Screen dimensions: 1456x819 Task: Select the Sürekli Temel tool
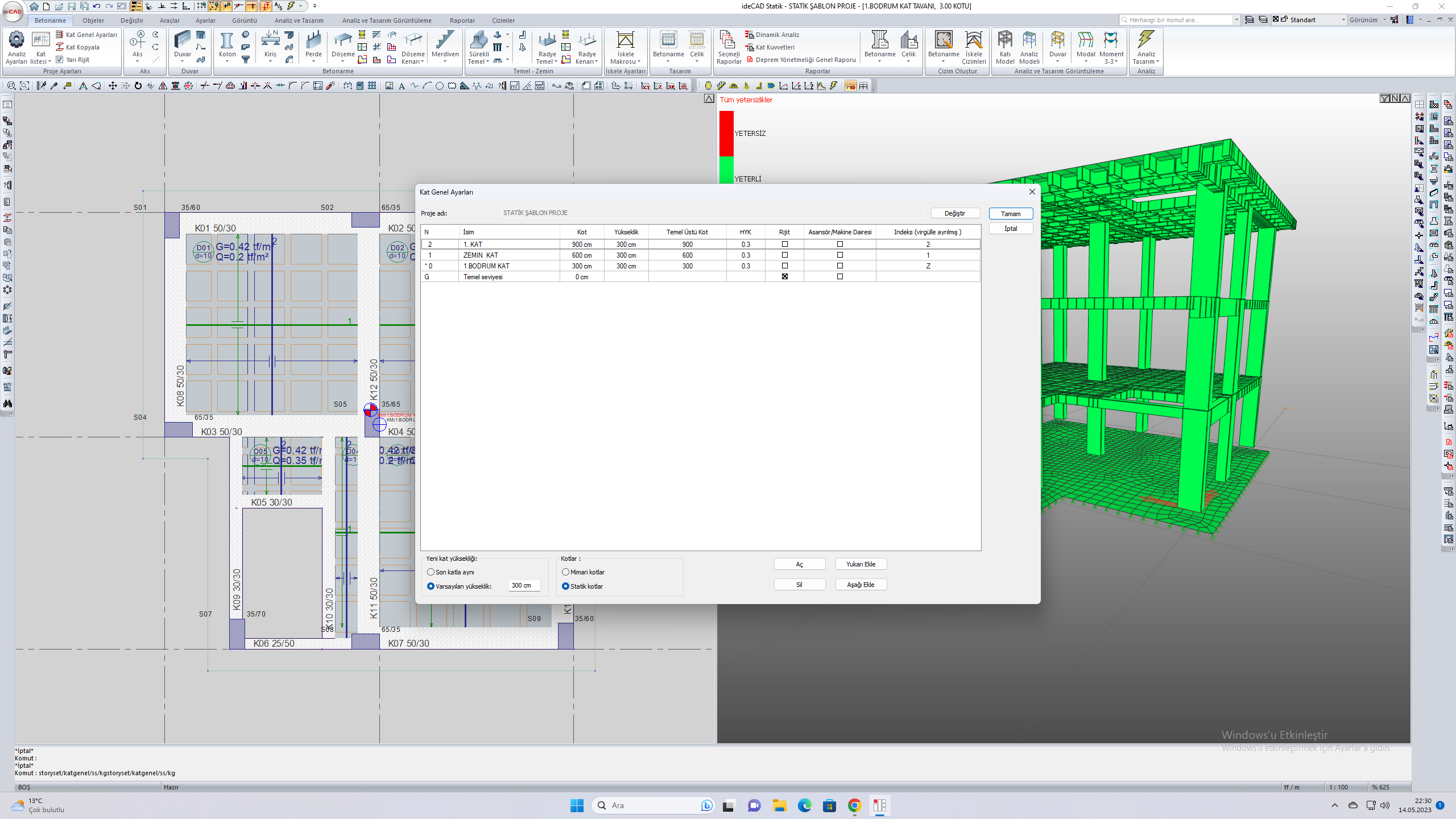478,47
